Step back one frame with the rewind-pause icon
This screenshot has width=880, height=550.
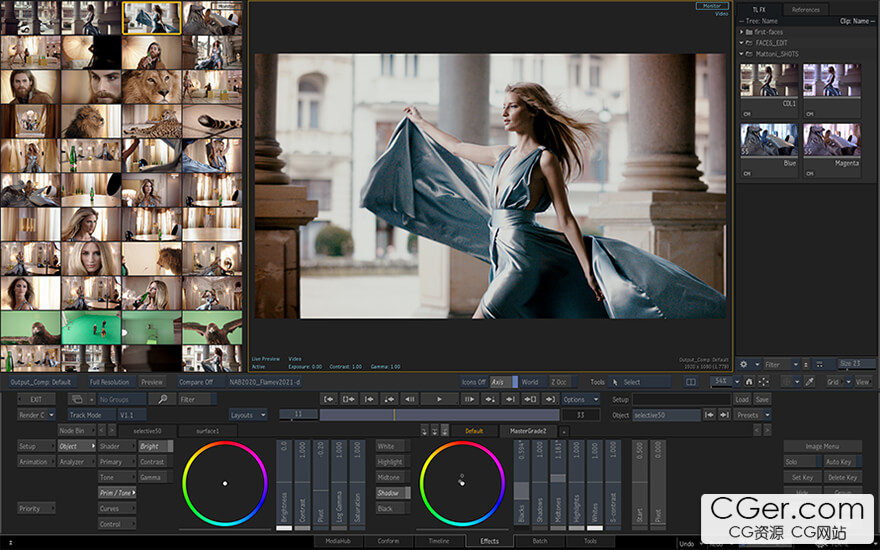(410, 399)
